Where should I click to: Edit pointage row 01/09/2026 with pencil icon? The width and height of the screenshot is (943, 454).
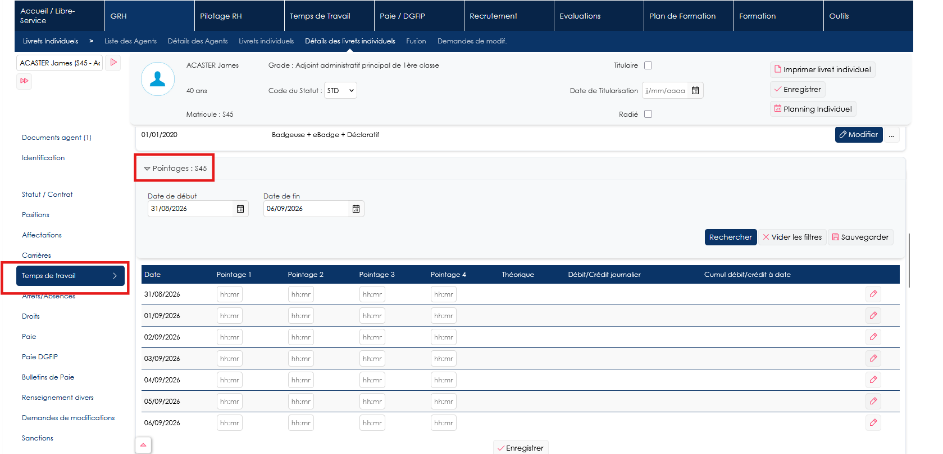click(x=873, y=315)
